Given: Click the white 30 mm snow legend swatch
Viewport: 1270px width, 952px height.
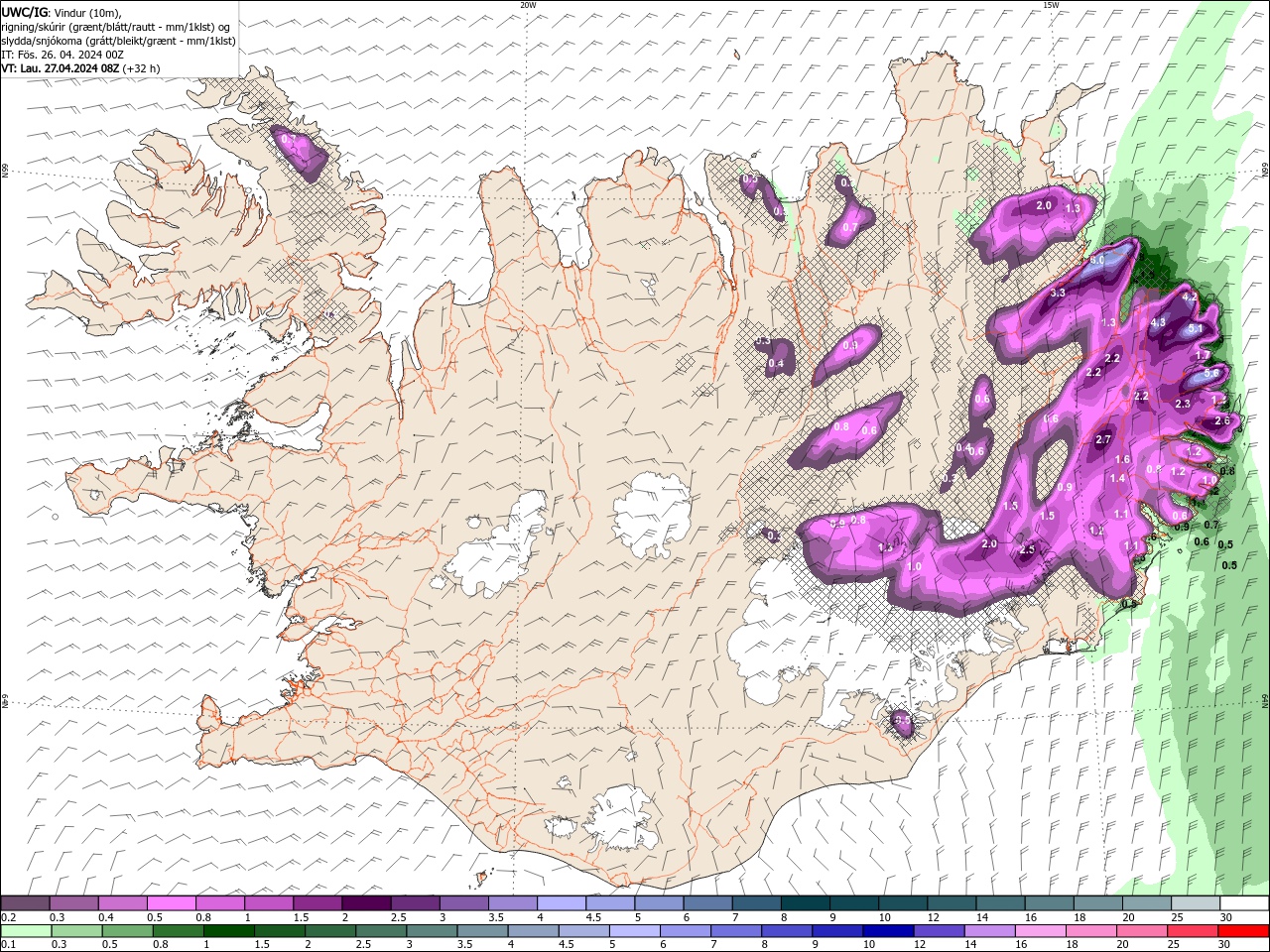Looking at the screenshot, I should pos(1244,903).
